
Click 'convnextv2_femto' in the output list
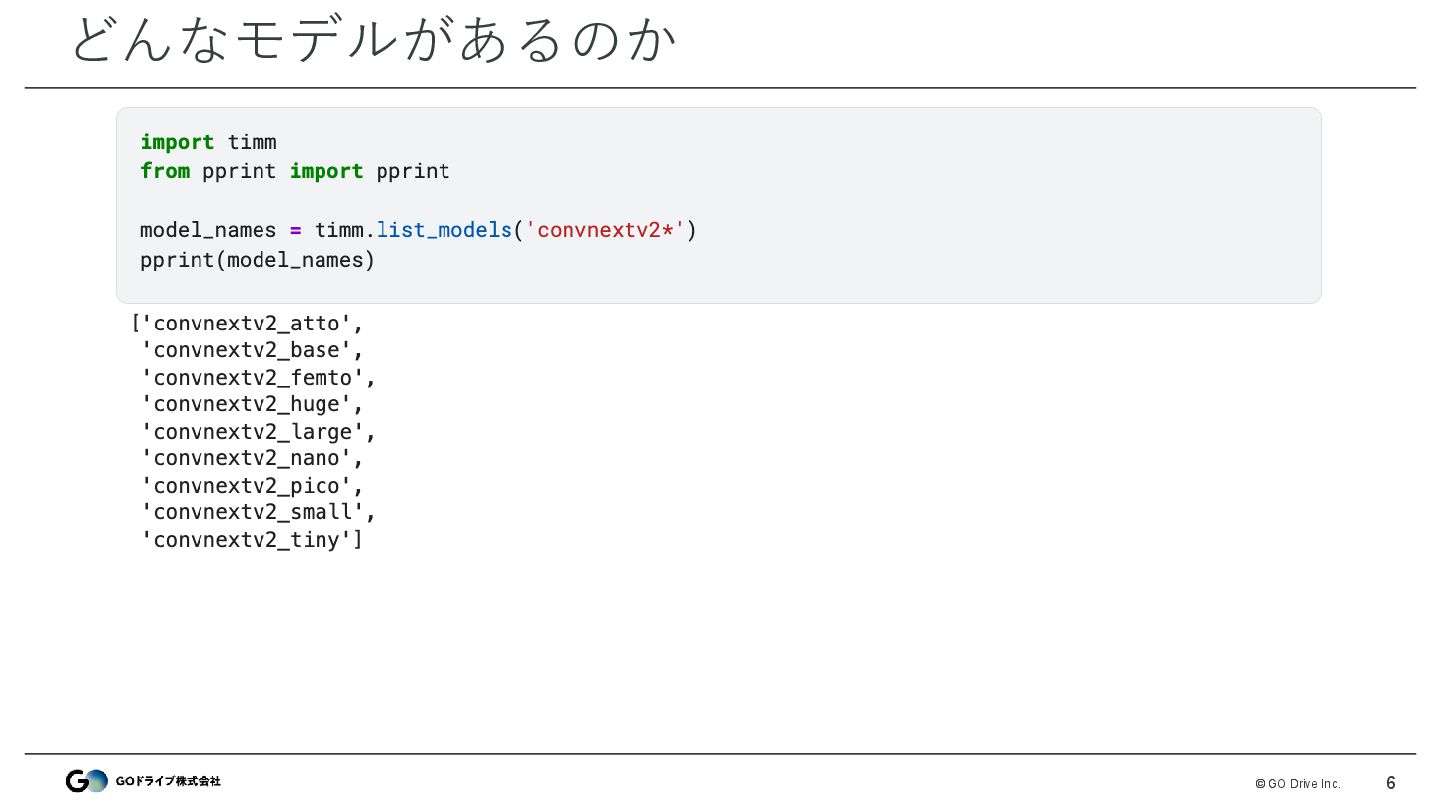pyautogui.click(x=258, y=378)
